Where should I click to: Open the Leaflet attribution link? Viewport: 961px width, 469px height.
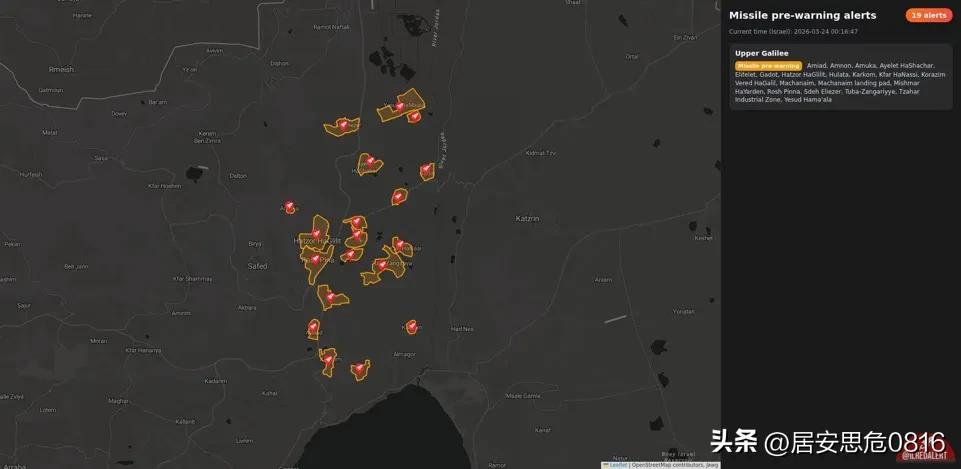tap(617, 465)
